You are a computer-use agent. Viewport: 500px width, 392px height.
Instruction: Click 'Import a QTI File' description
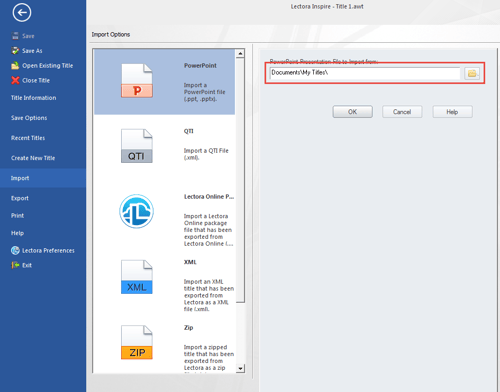click(x=206, y=154)
